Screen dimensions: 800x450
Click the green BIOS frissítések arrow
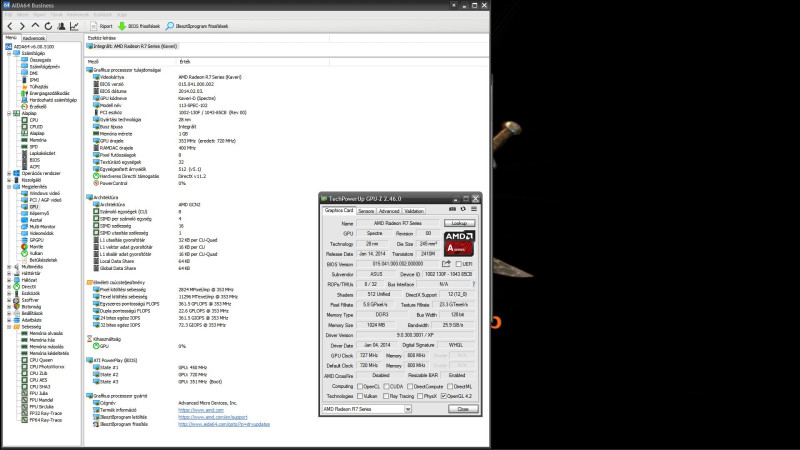point(122,26)
